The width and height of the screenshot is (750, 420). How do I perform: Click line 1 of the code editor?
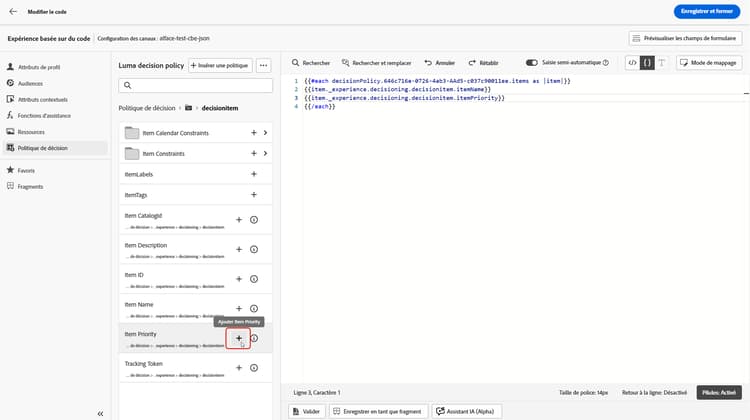point(437,81)
